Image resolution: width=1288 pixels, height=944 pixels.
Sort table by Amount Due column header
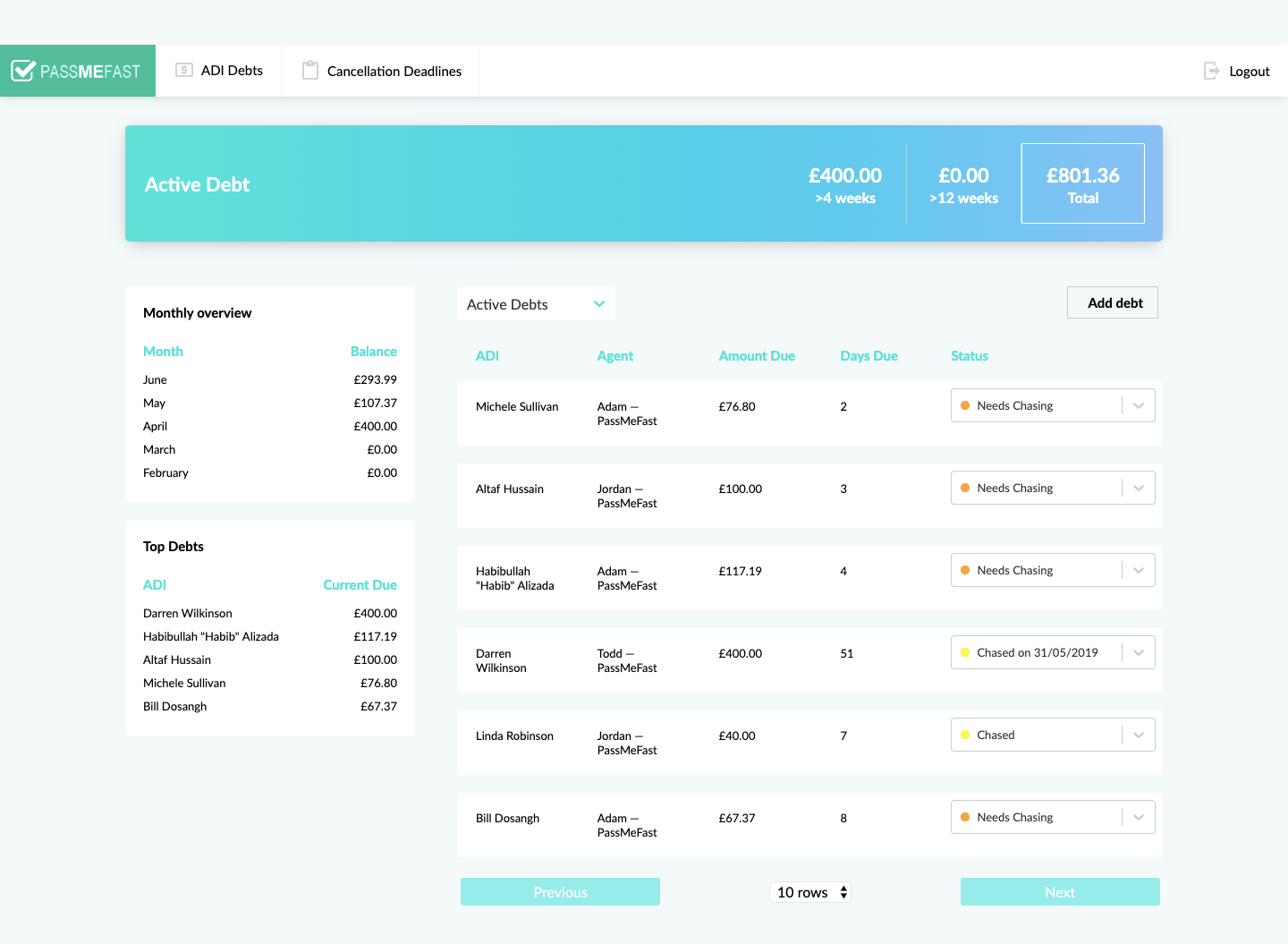[x=757, y=355]
